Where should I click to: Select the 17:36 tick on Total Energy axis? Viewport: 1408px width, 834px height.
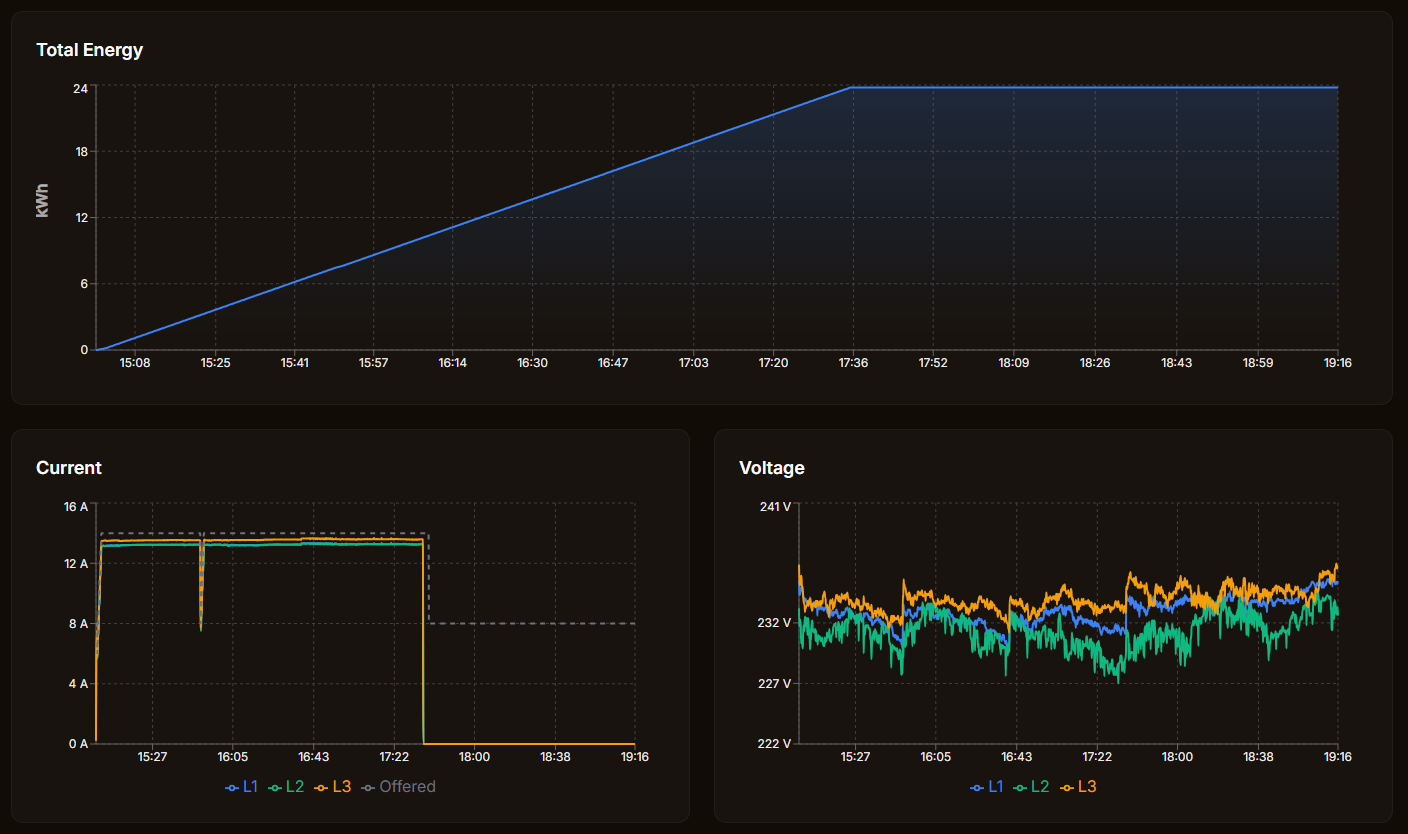(853, 363)
